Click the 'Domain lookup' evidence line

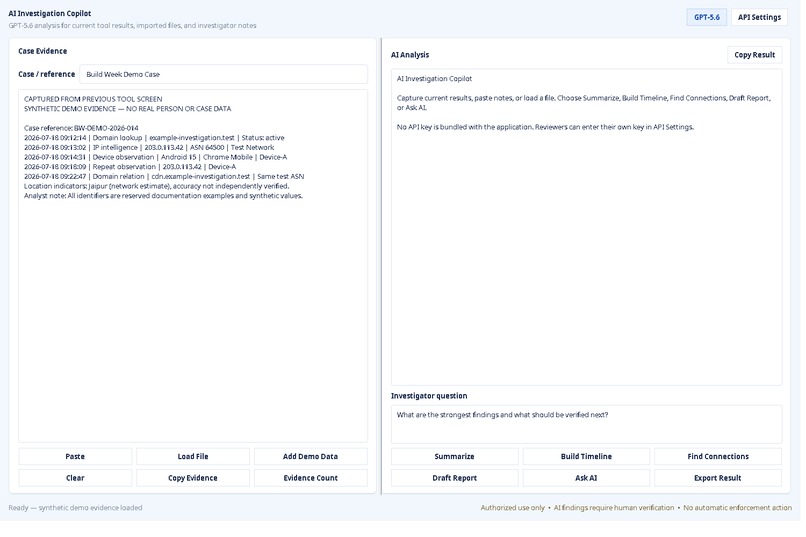(x=154, y=138)
